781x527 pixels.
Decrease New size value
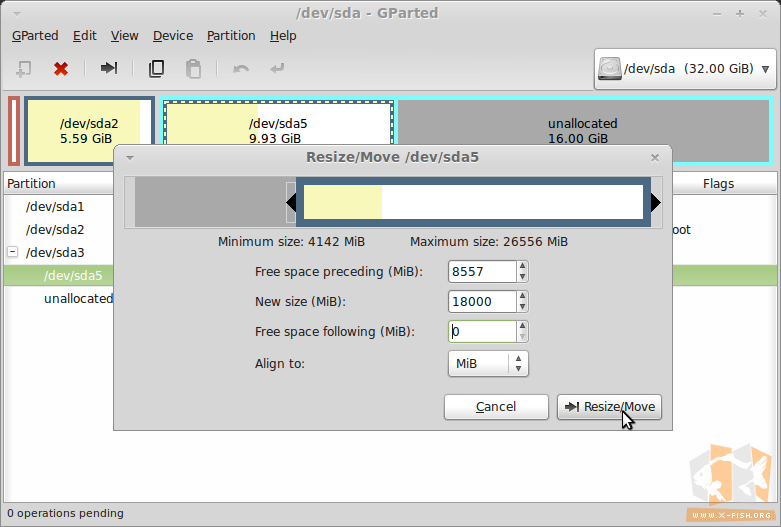tap(522, 307)
